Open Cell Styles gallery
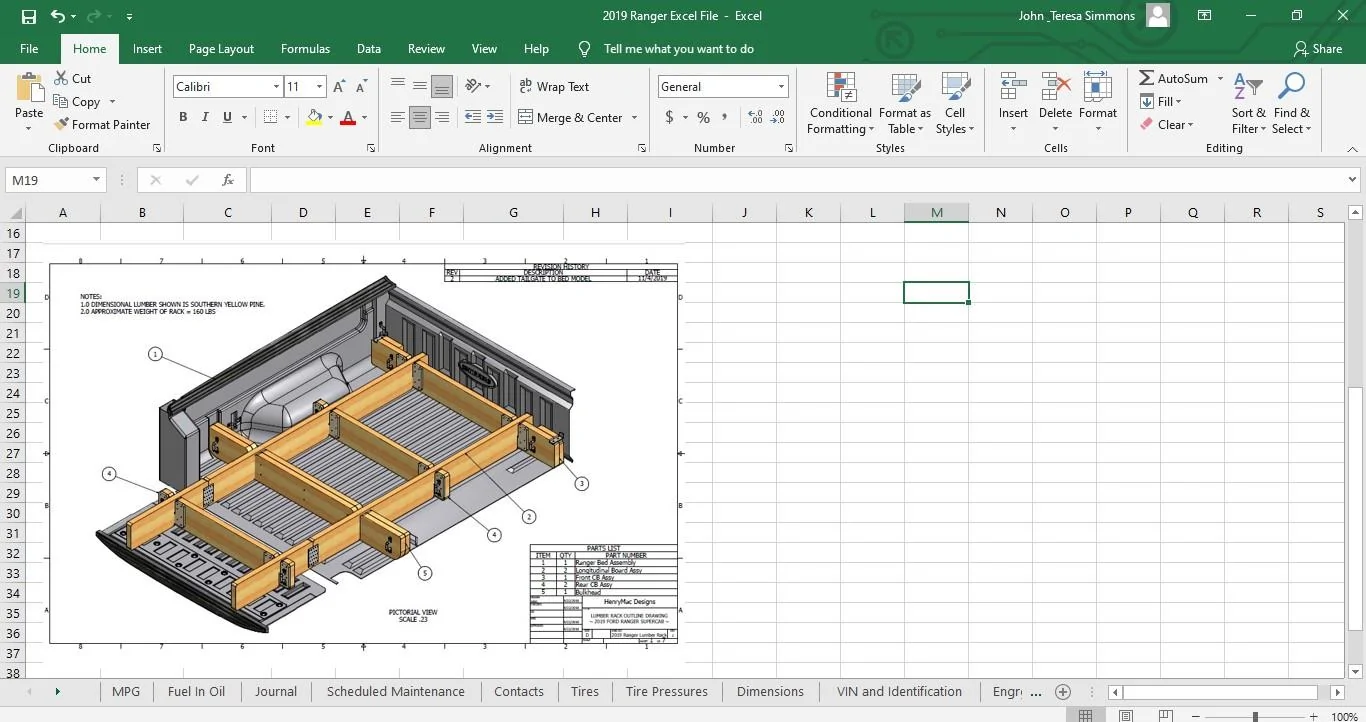This screenshot has height=722, width=1366. click(955, 104)
